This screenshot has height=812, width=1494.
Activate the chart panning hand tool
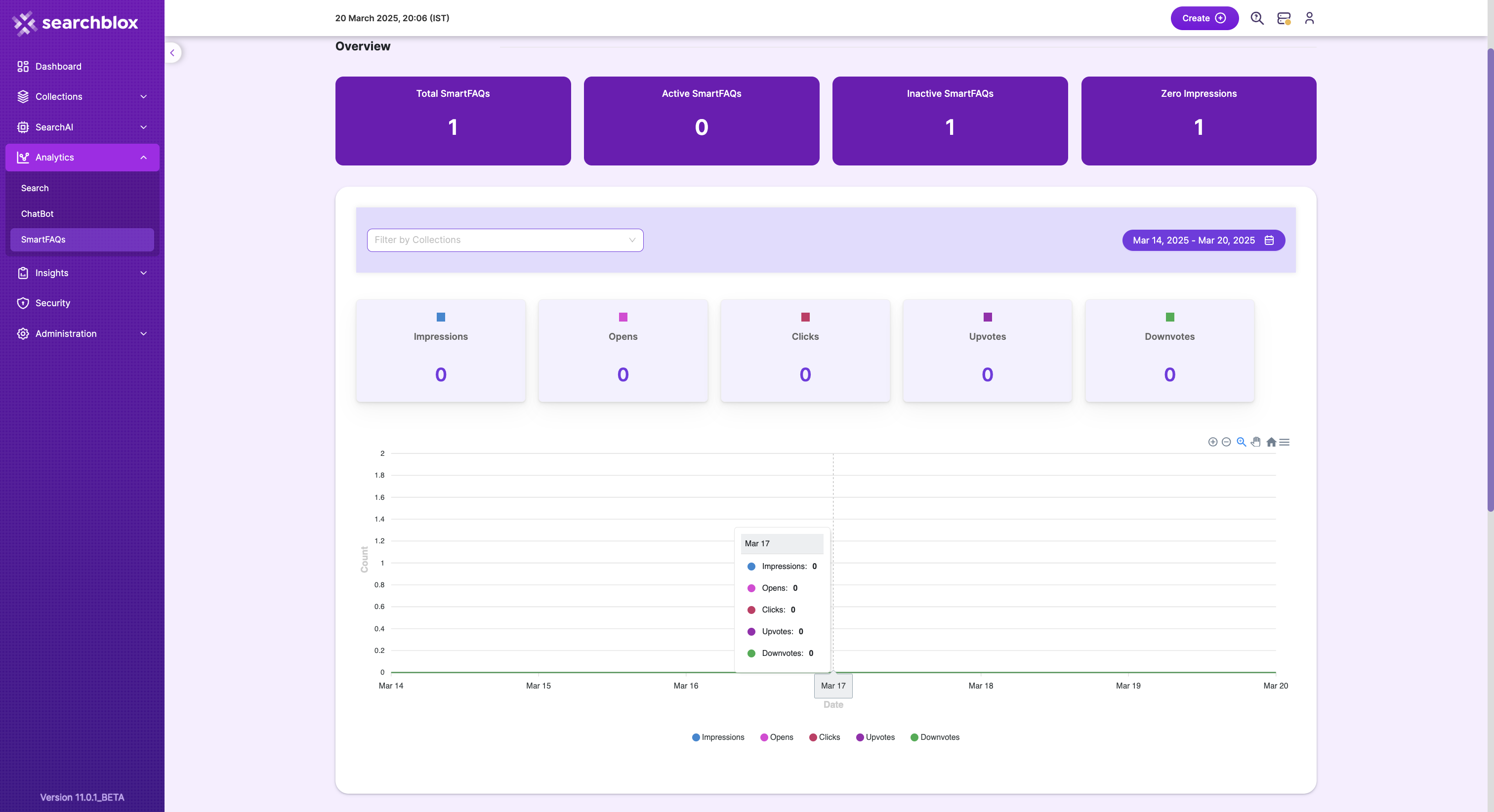pyautogui.click(x=1256, y=442)
